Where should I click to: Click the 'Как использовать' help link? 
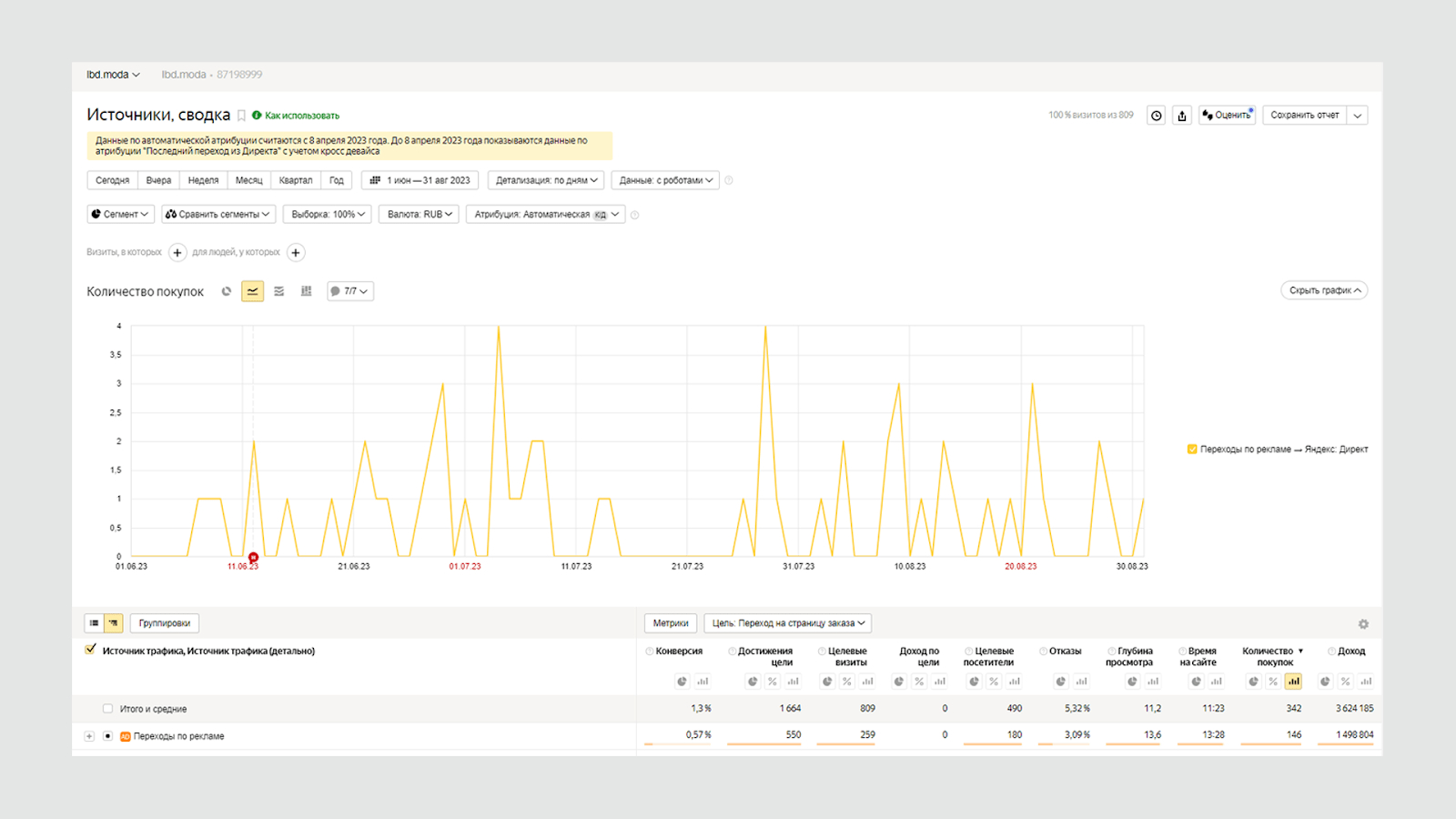301,116
